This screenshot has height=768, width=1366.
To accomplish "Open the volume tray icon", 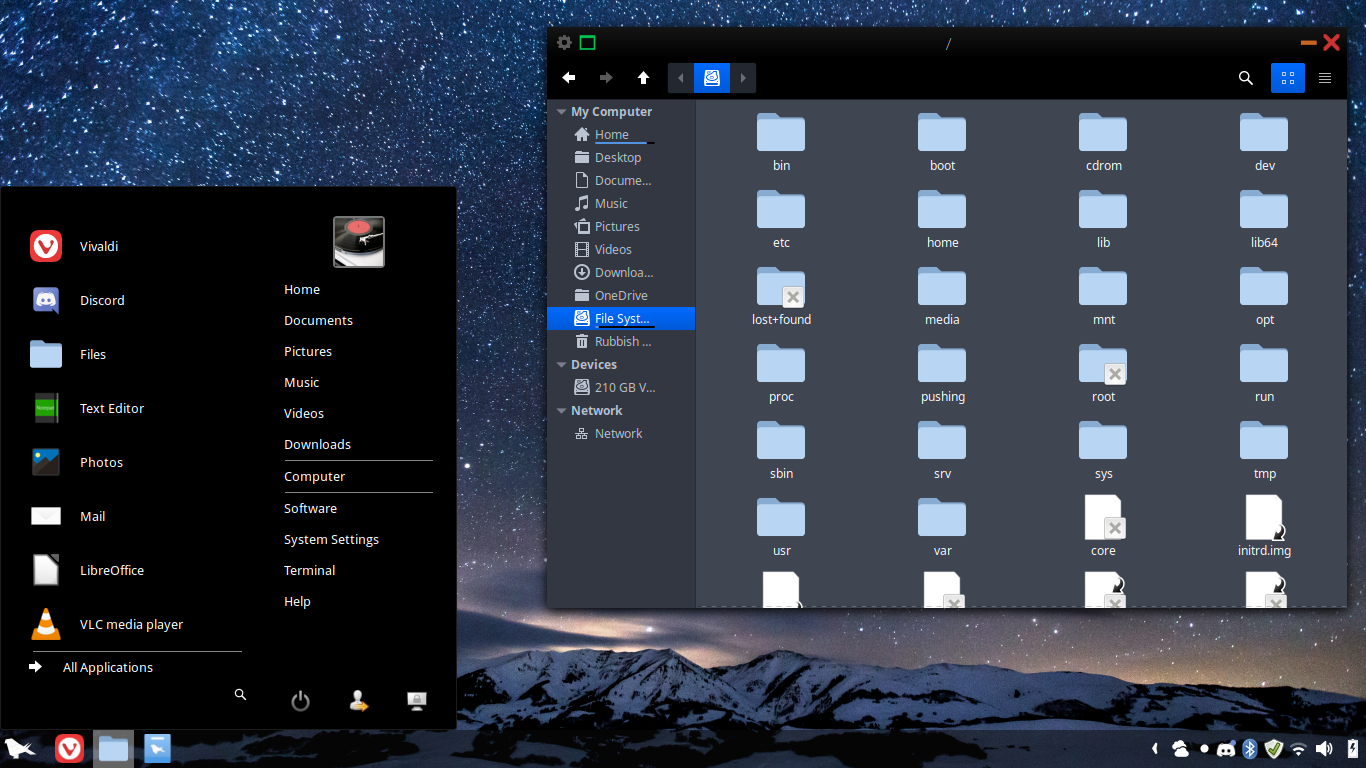I will click(1324, 748).
